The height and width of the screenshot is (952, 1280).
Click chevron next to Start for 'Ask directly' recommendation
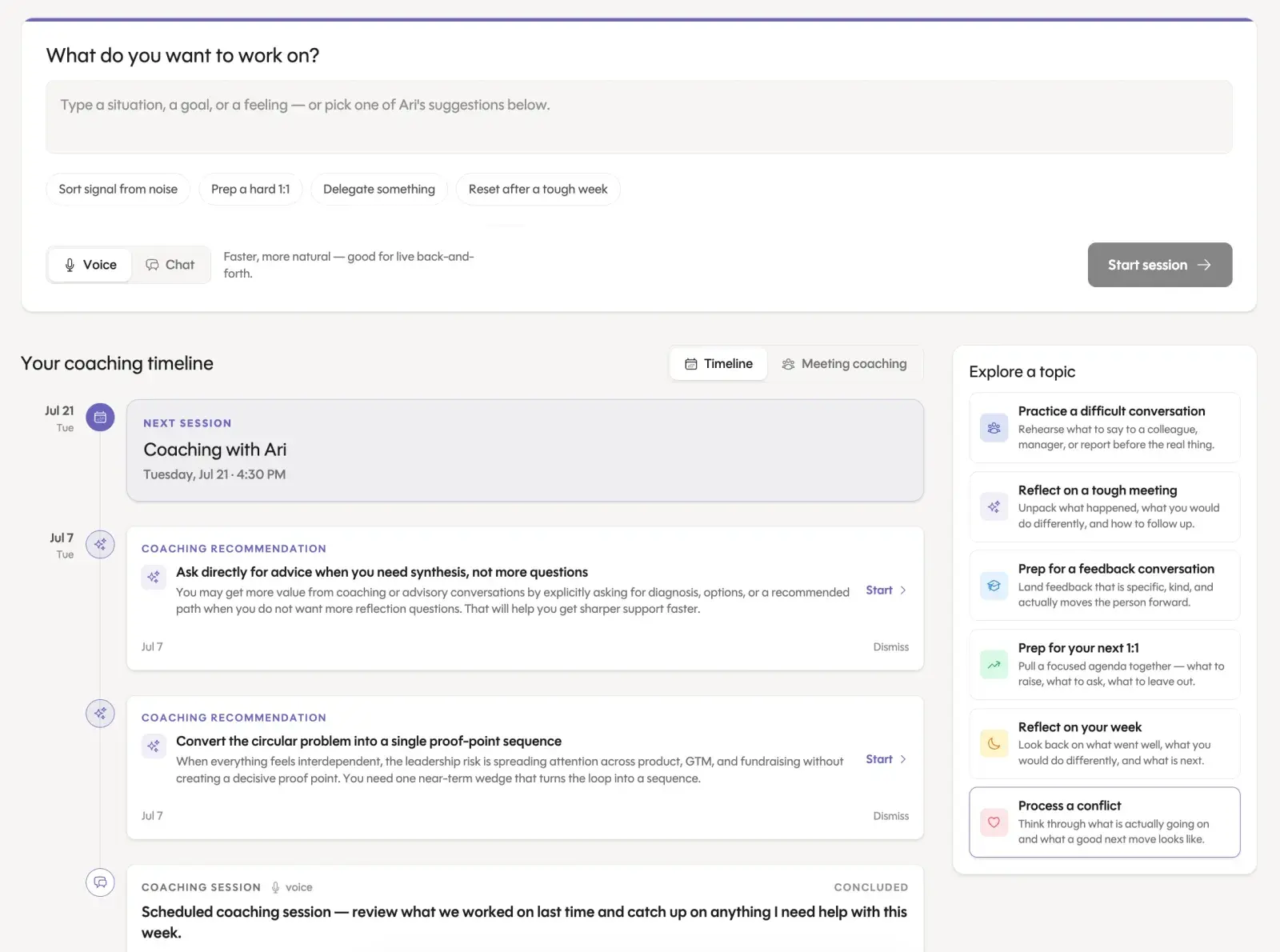point(903,590)
